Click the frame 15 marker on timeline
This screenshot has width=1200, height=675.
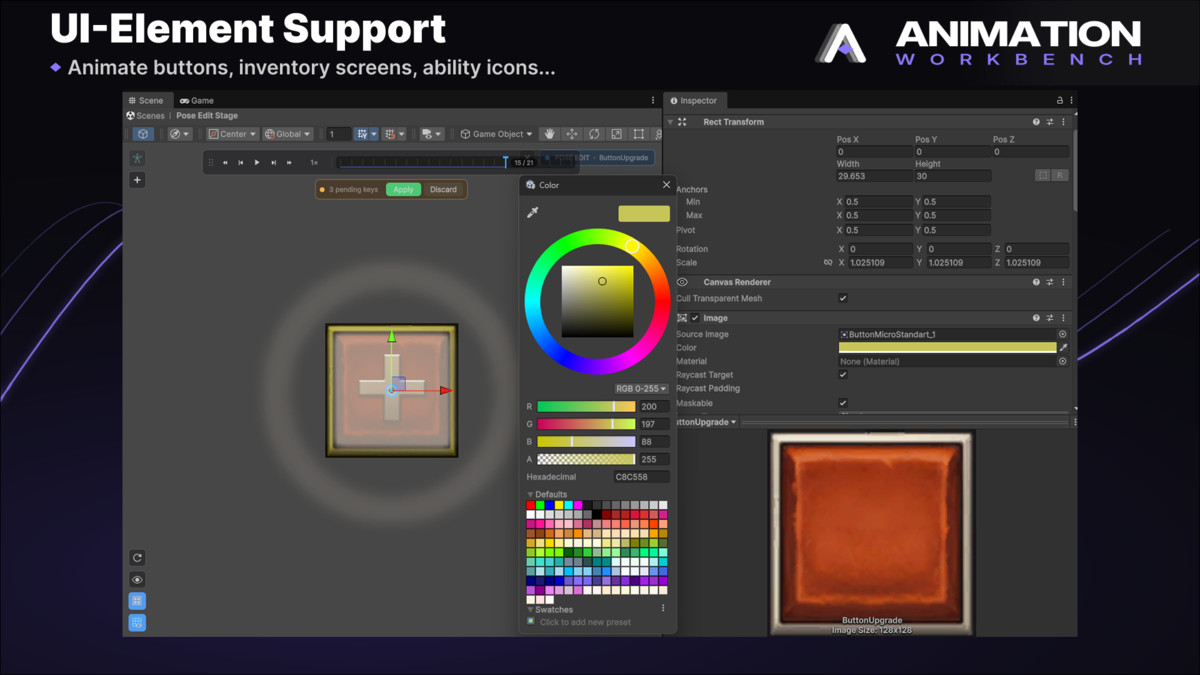click(506, 161)
